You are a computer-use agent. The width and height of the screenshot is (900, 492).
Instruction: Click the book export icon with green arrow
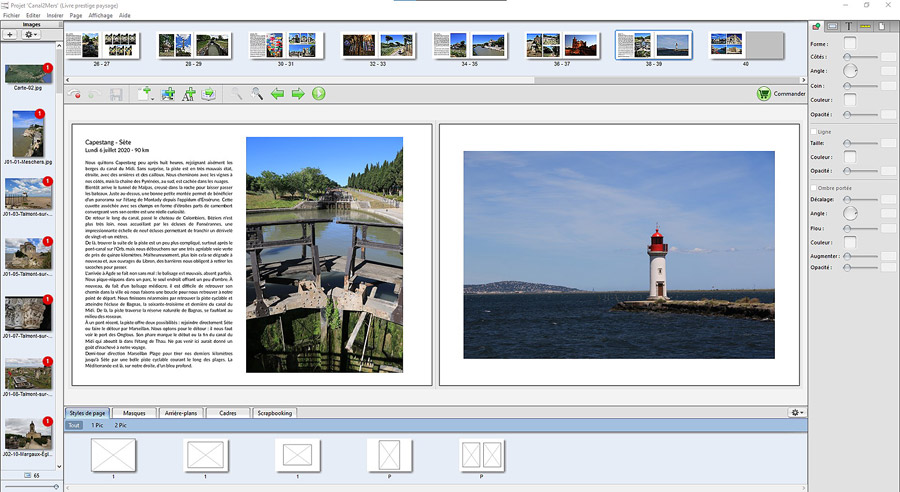(x=208, y=94)
